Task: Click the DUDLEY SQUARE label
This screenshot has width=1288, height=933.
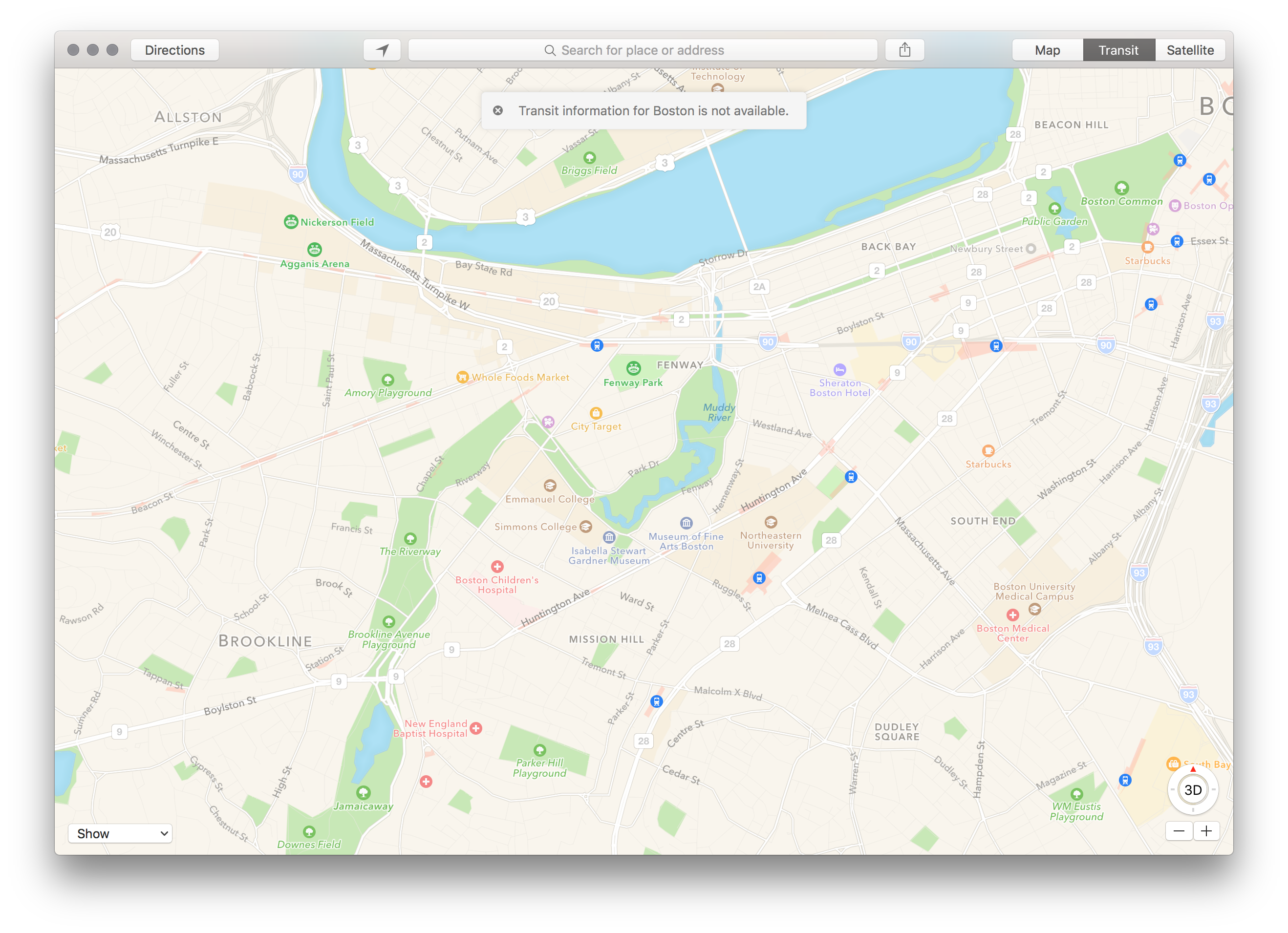Action: pos(897,731)
